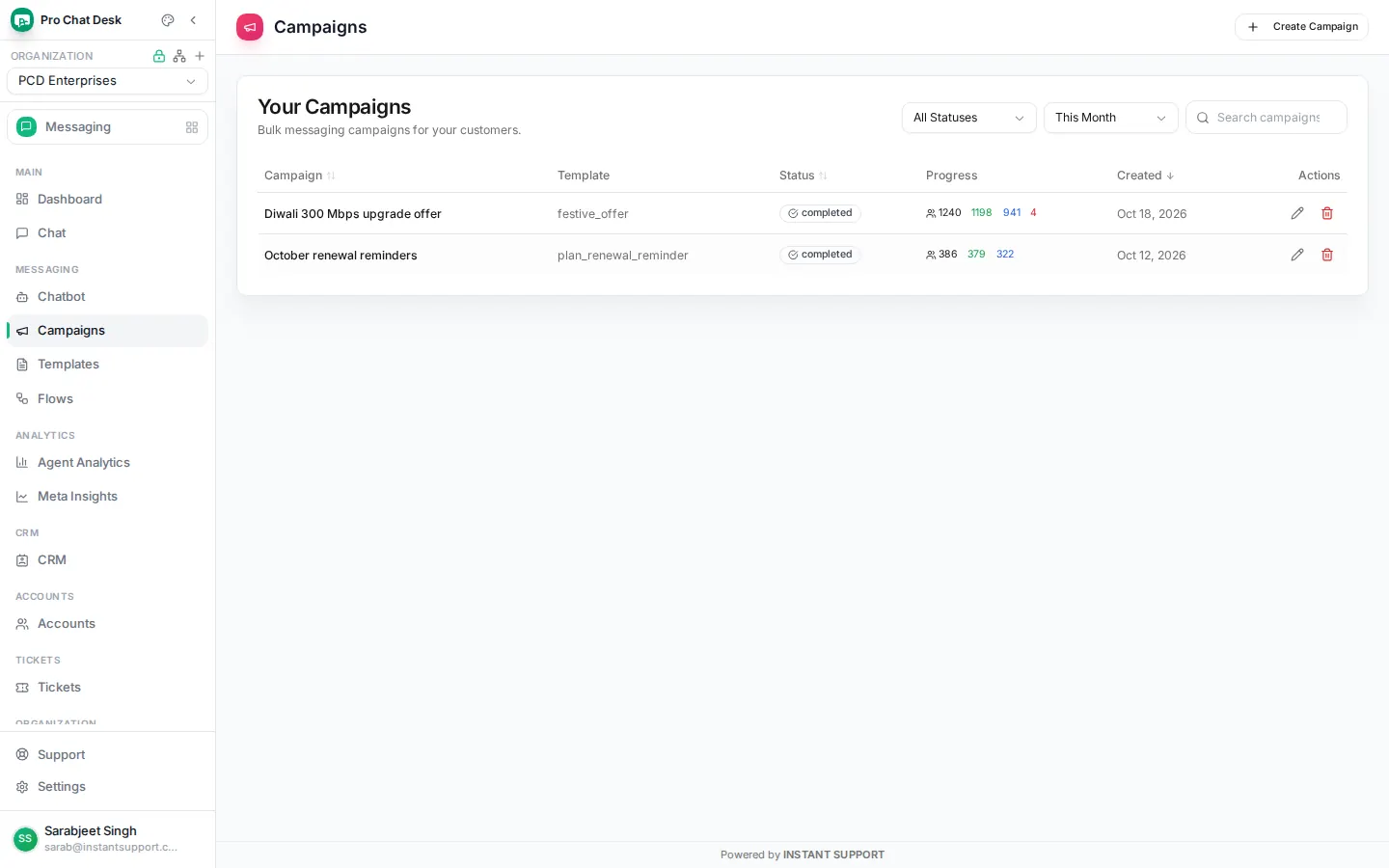Collapse the sidebar with the chevron
Image resolution: width=1389 pixels, height=868 pixels.
click(193, 20)
